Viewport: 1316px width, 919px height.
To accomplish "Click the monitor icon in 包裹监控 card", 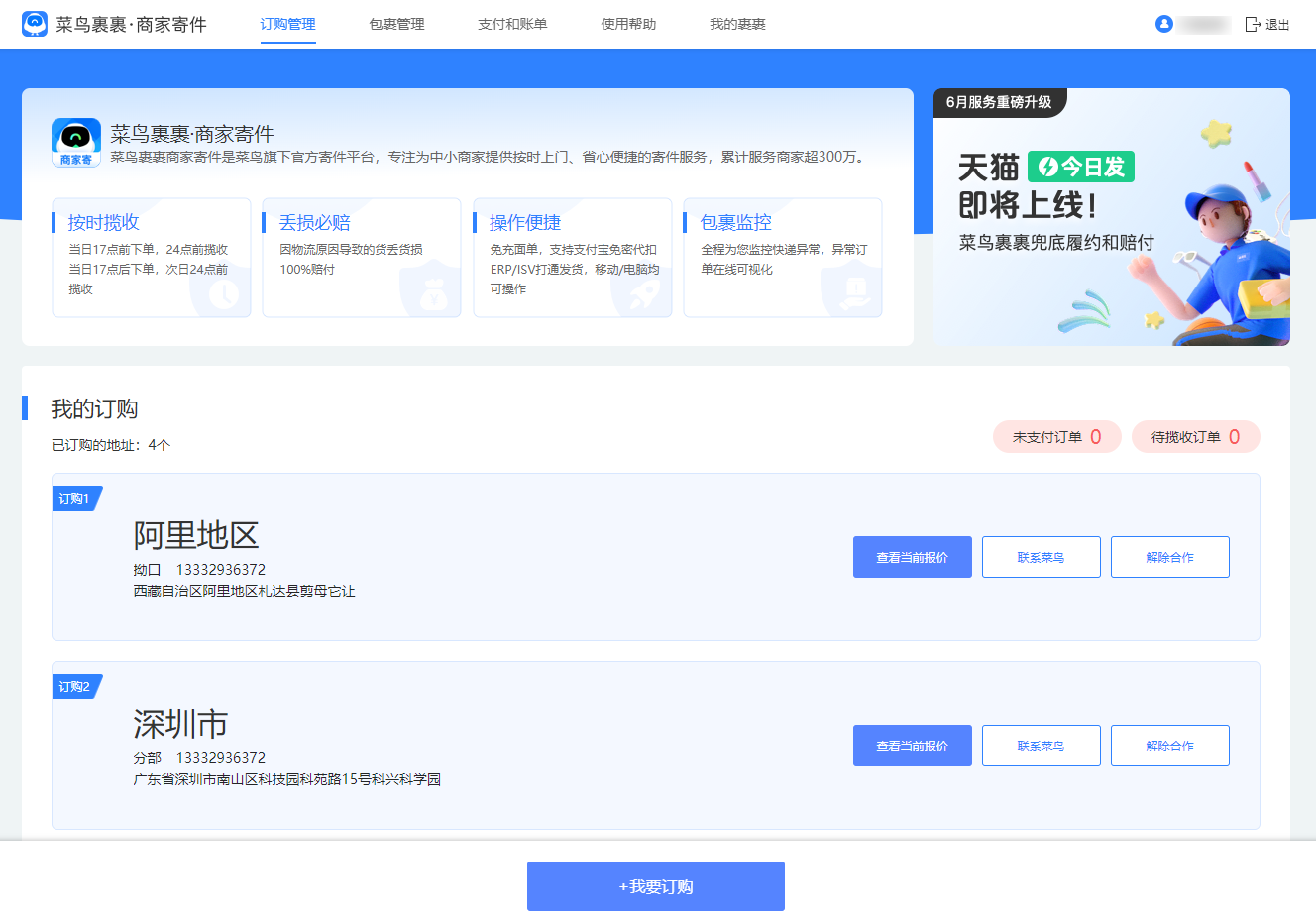I will (854, 294).
